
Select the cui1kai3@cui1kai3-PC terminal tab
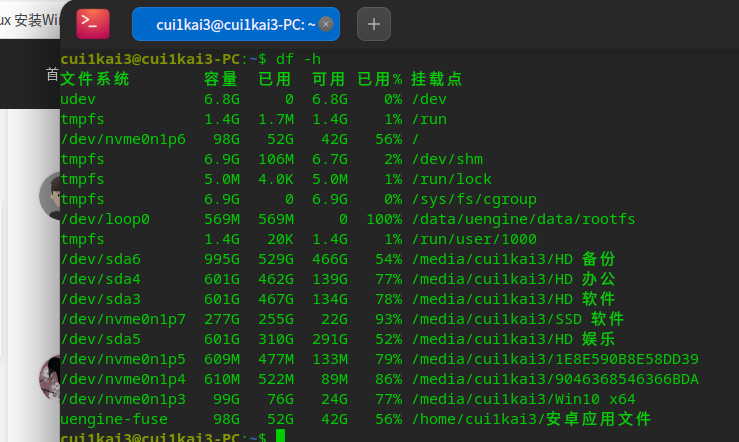point(230,24)
